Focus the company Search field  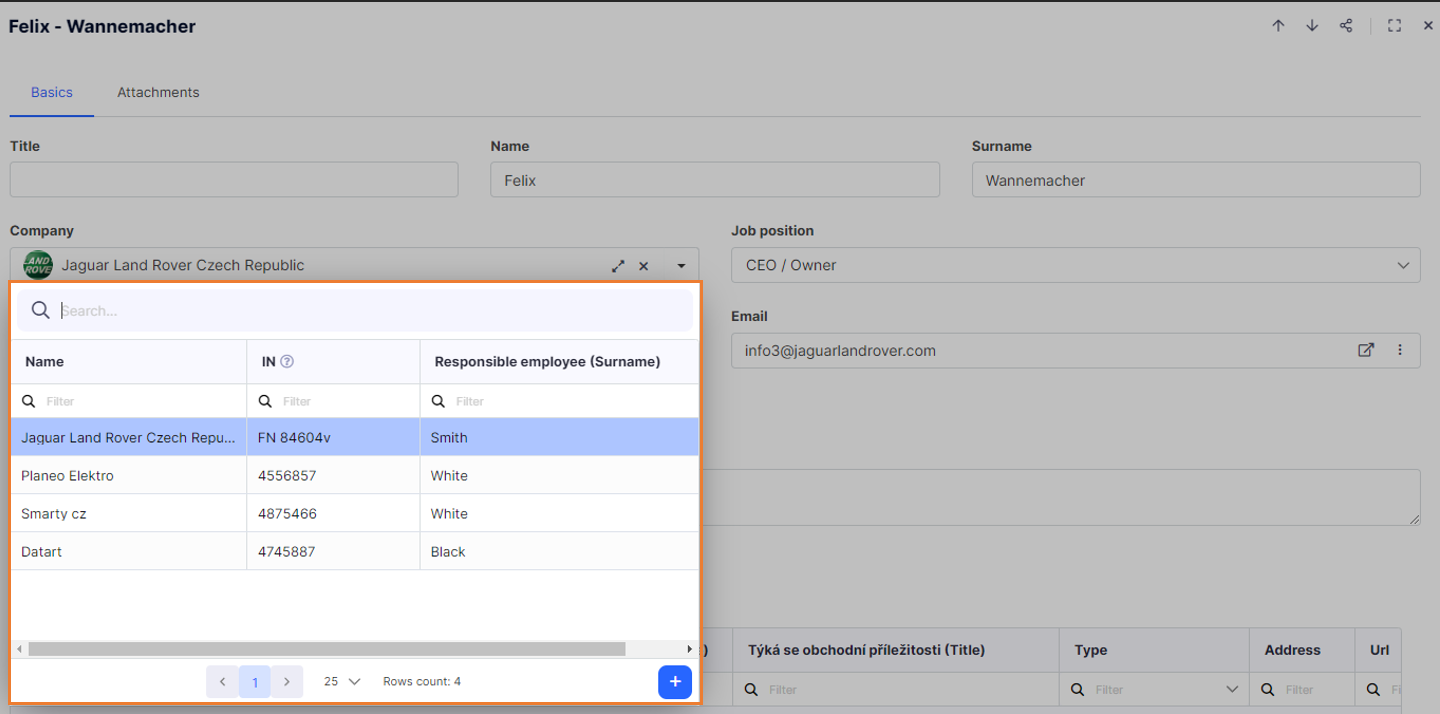tap(355, 310)
